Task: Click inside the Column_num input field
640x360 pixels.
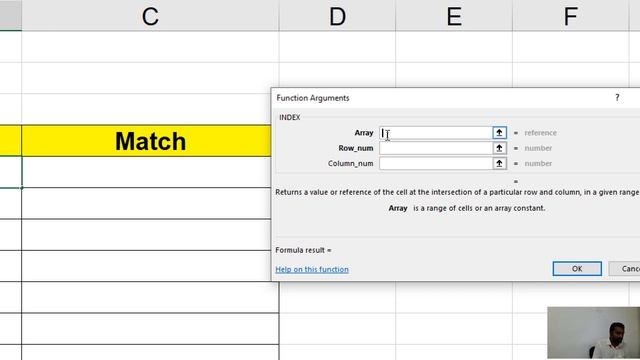Action: 436,164
